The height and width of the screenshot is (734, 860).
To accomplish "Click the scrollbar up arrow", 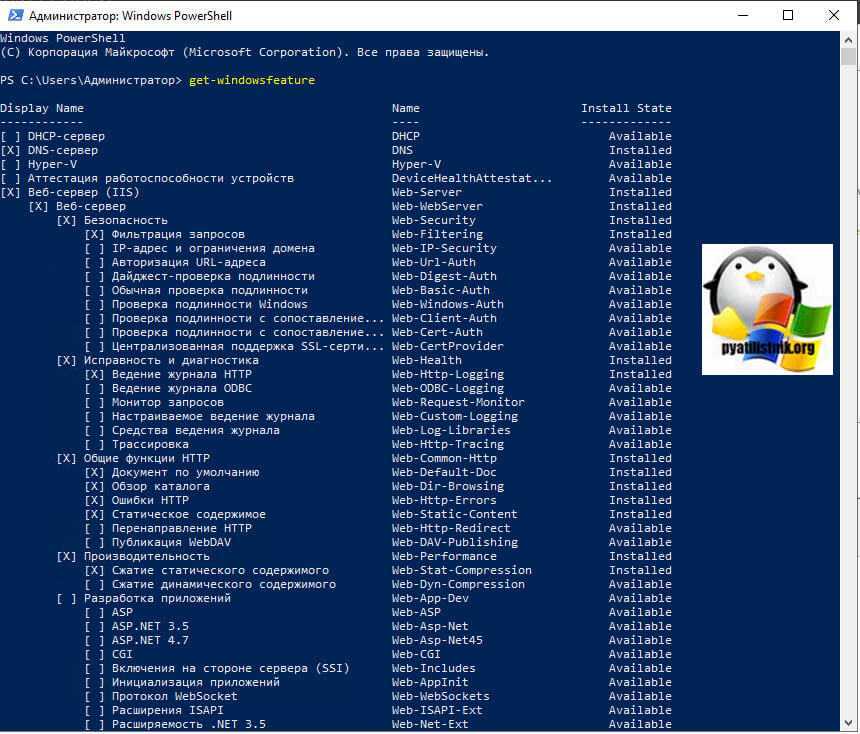I will click(x=851, y=39).
